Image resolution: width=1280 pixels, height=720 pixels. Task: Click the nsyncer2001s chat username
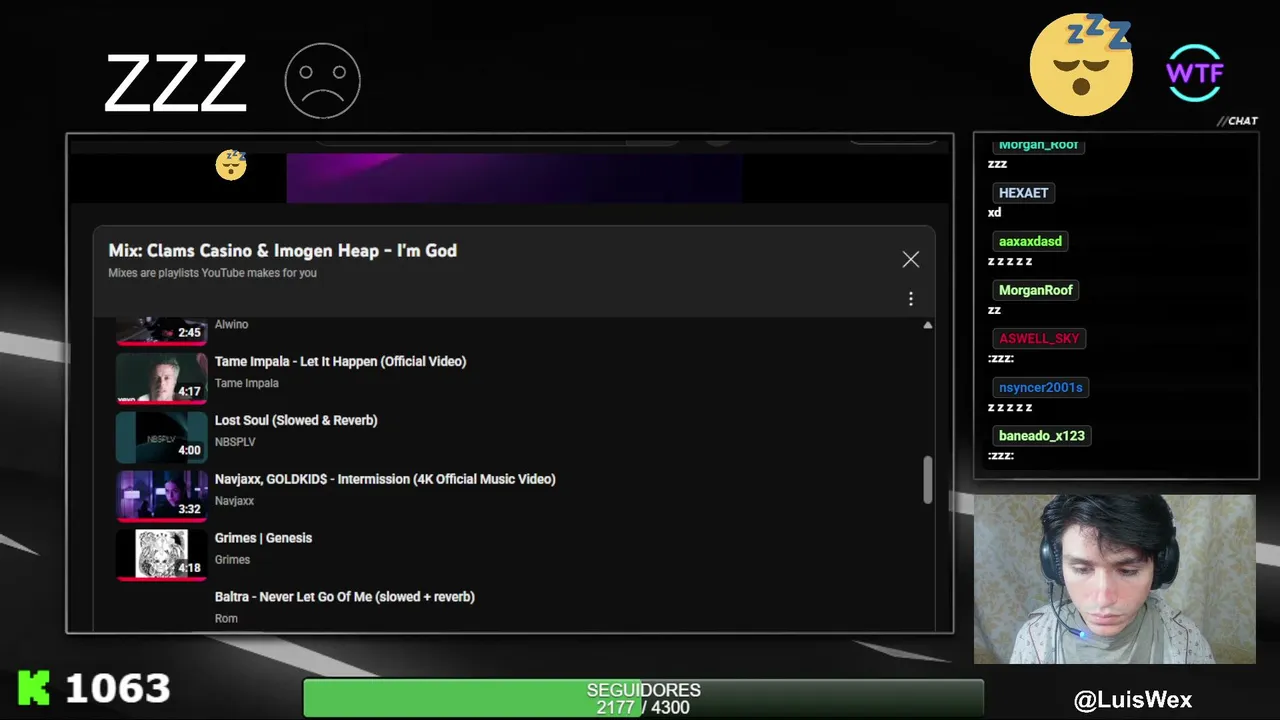tap(1040, 387)
